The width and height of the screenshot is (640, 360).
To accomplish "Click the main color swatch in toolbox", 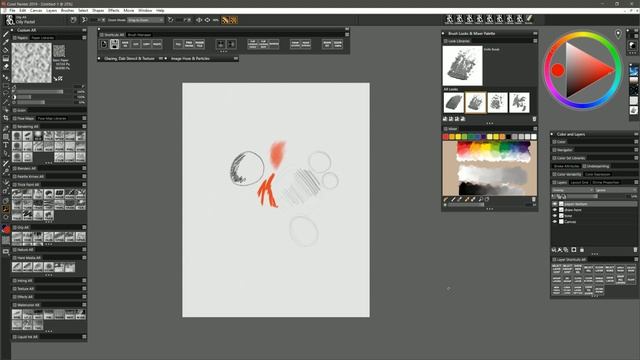I will pos(6,230).
